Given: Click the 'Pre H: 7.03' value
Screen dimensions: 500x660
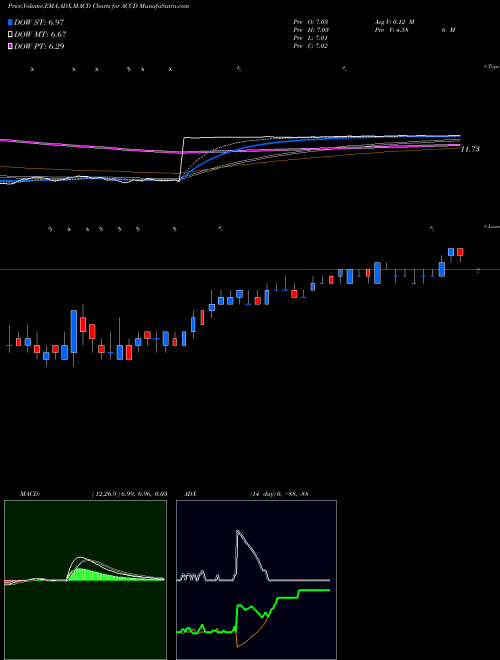Looking at the screenshot, I should click(311, 30).
